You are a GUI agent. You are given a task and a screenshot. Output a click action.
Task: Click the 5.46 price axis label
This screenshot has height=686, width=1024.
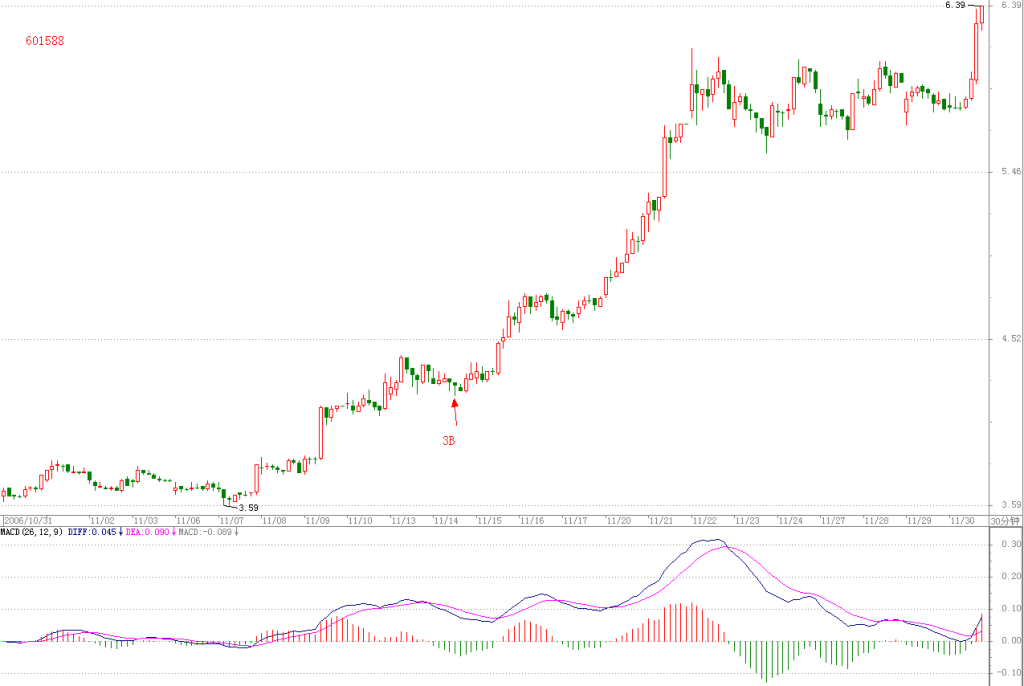pyautogui.click(x=1011, y=172)
